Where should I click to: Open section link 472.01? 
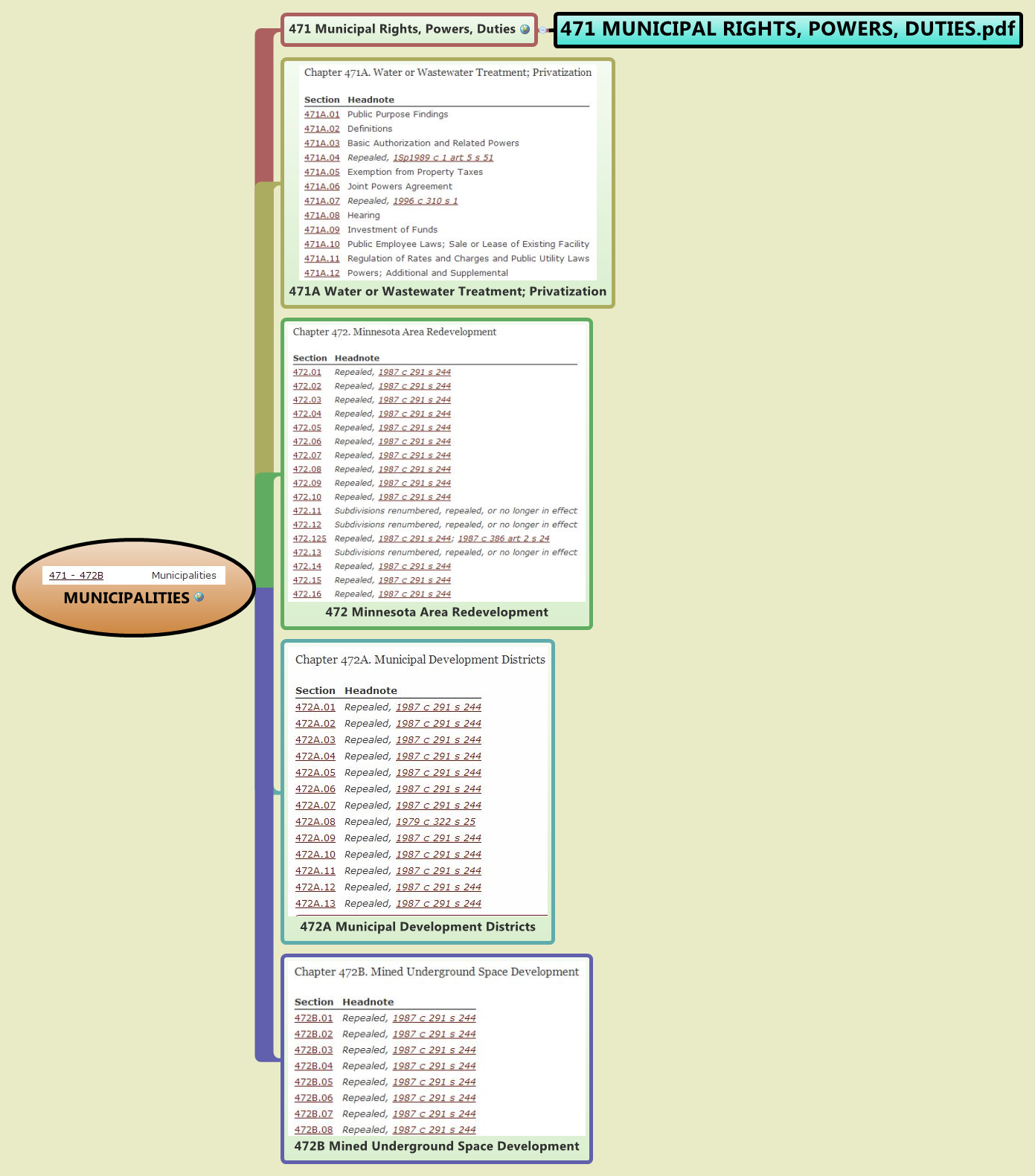307,372
